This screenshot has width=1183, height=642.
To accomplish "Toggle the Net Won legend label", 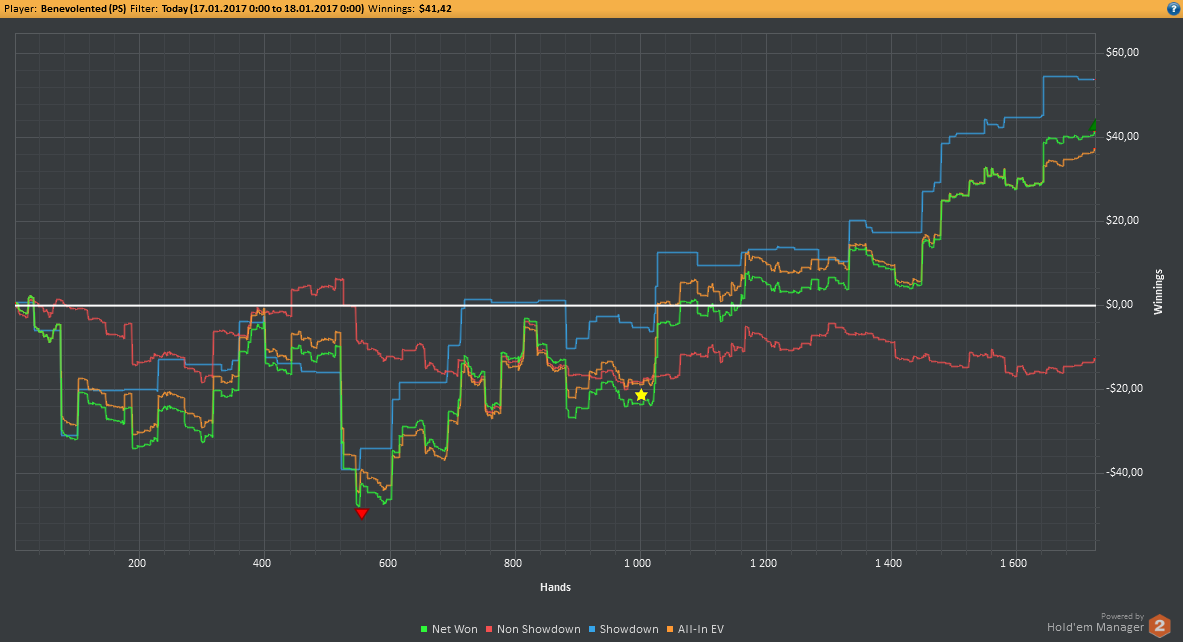I will point(454,629).
